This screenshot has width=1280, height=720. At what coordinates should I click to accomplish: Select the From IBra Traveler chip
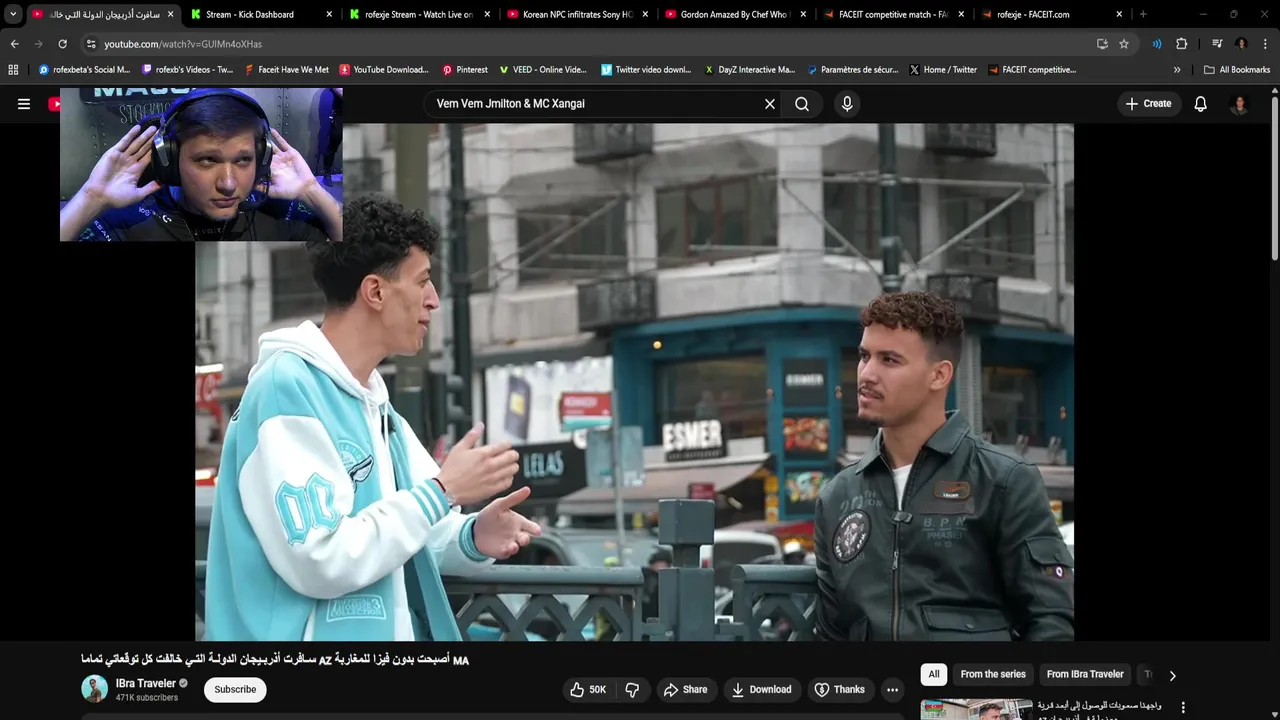pyautogui.click(x=1085, y=674)
